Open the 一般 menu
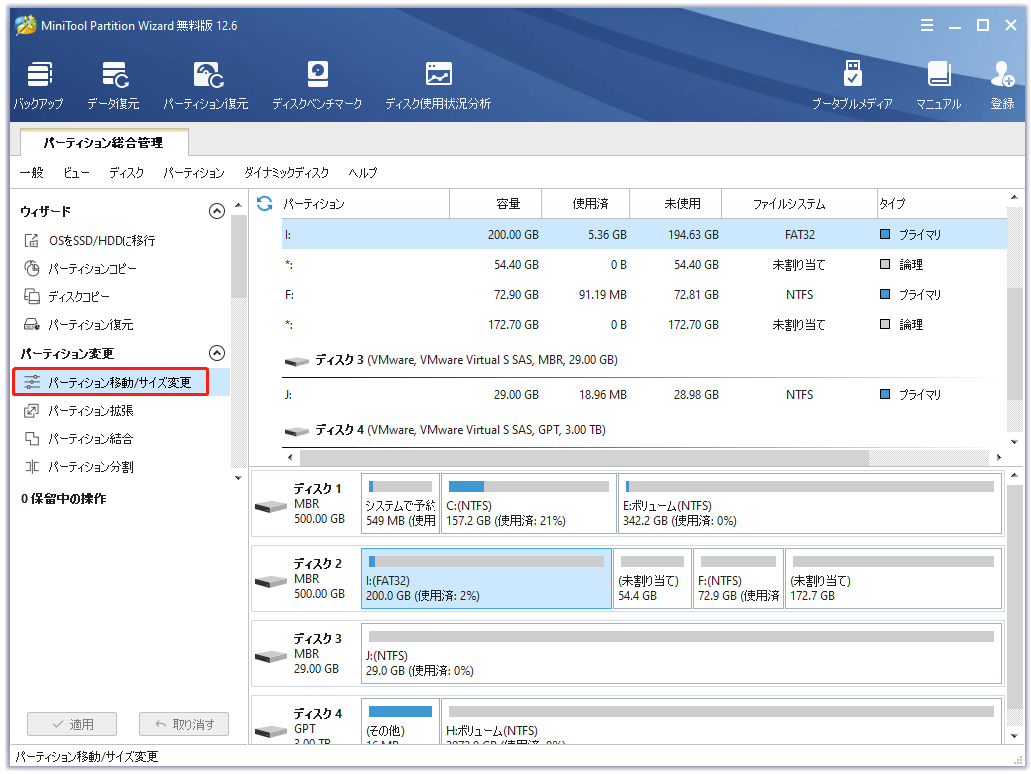Viewport: 1031px width, 774px height. tap(32, 173)
